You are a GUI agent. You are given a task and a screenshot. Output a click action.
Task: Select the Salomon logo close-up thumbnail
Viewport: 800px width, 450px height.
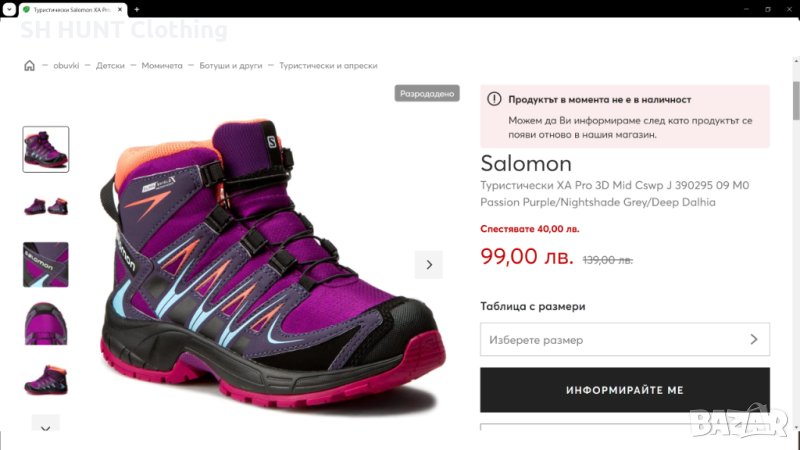click(x=46, y=264)
